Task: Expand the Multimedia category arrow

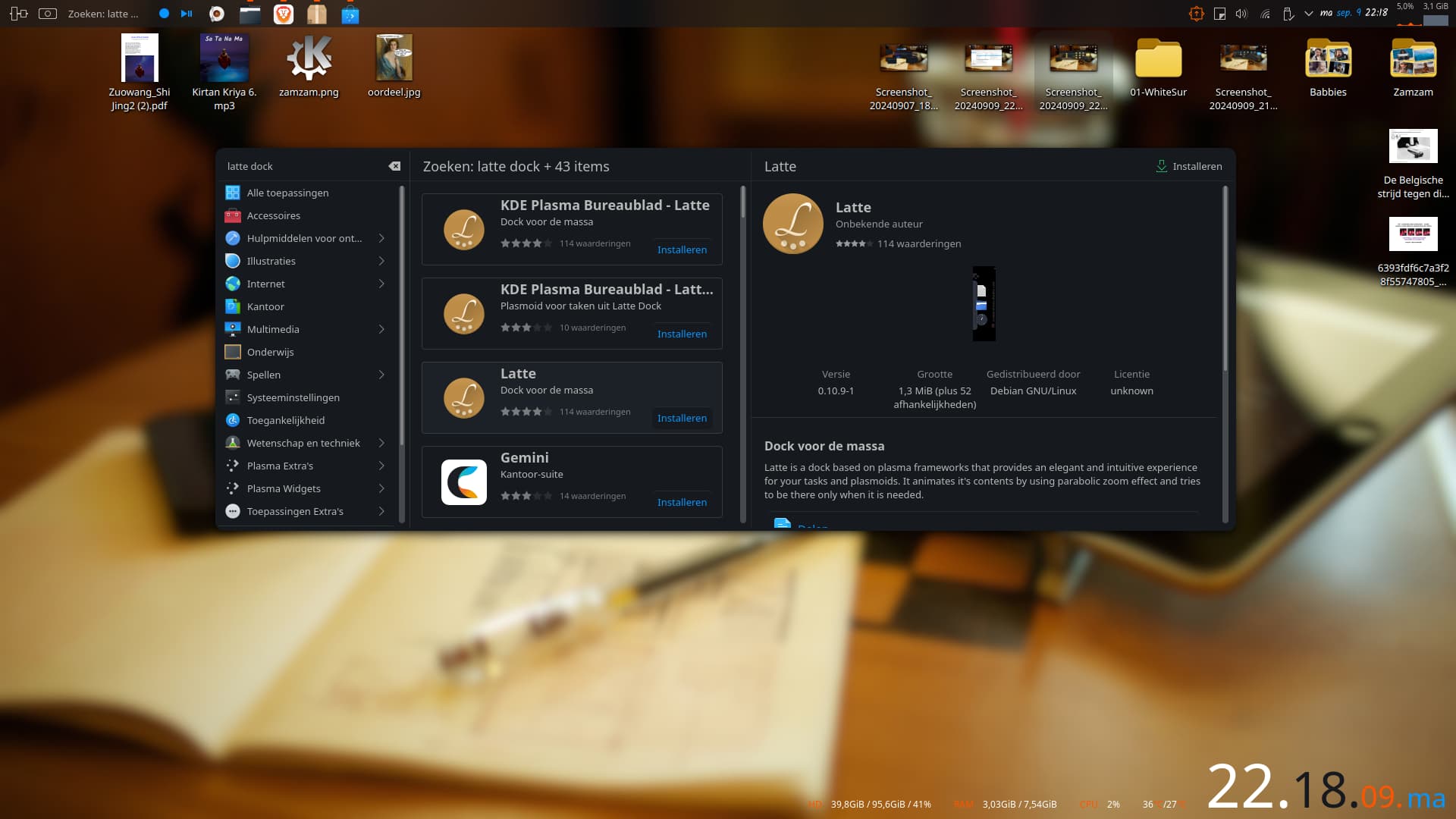Action: click(381, 329)
